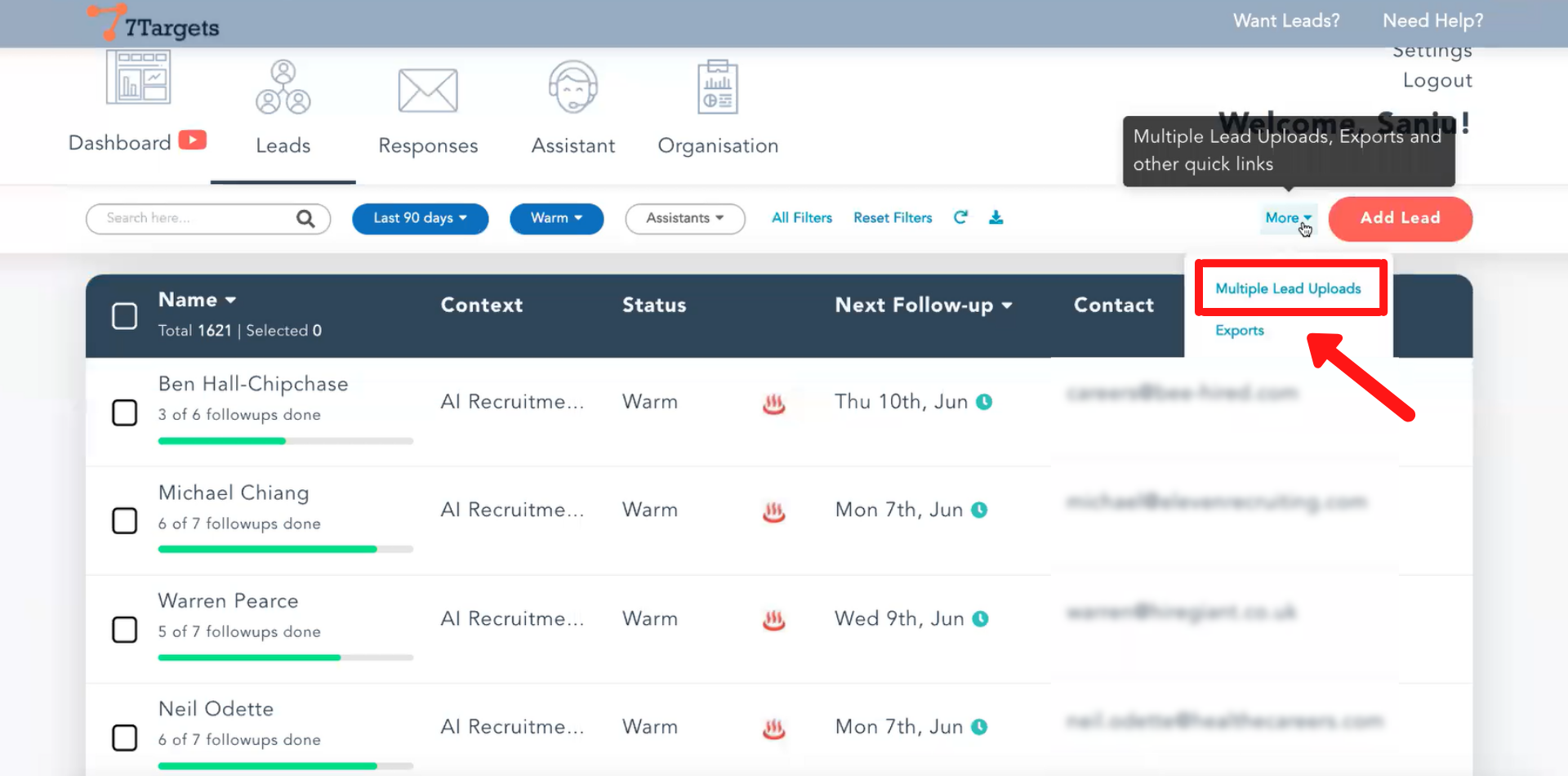Click the All Filters link
Image resolution: width=1568 pixels, height=776 pixels.
coord(801,218)
